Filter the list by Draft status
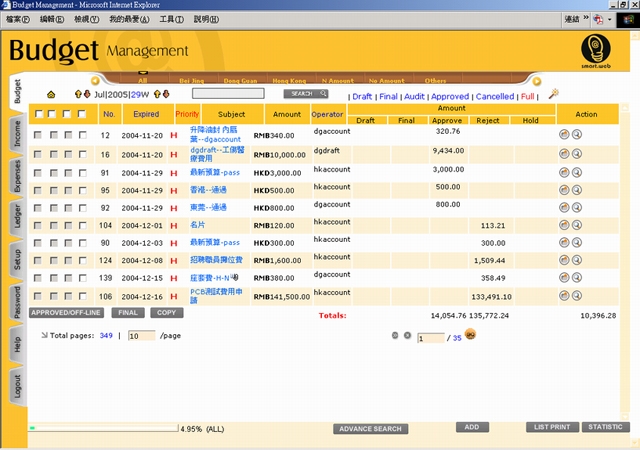The width and height of the screenshot is (640, 450). (x=362, y=96)
